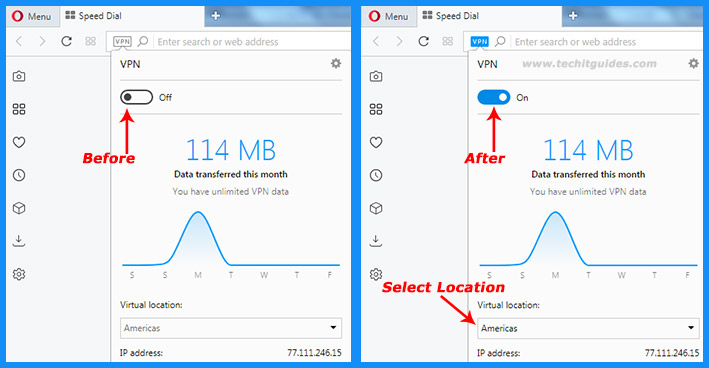
Task: Go forward in the left window
Action: pos(43,42)
